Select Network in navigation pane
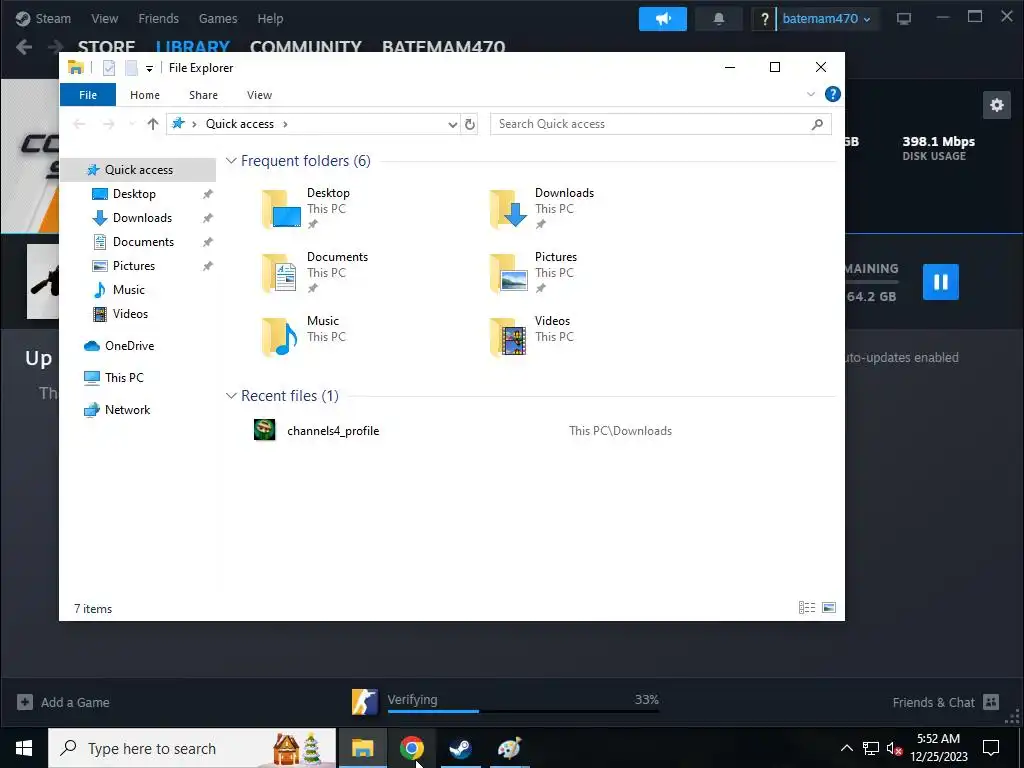This screenshot has height=768, width=1024. [127, 410]
